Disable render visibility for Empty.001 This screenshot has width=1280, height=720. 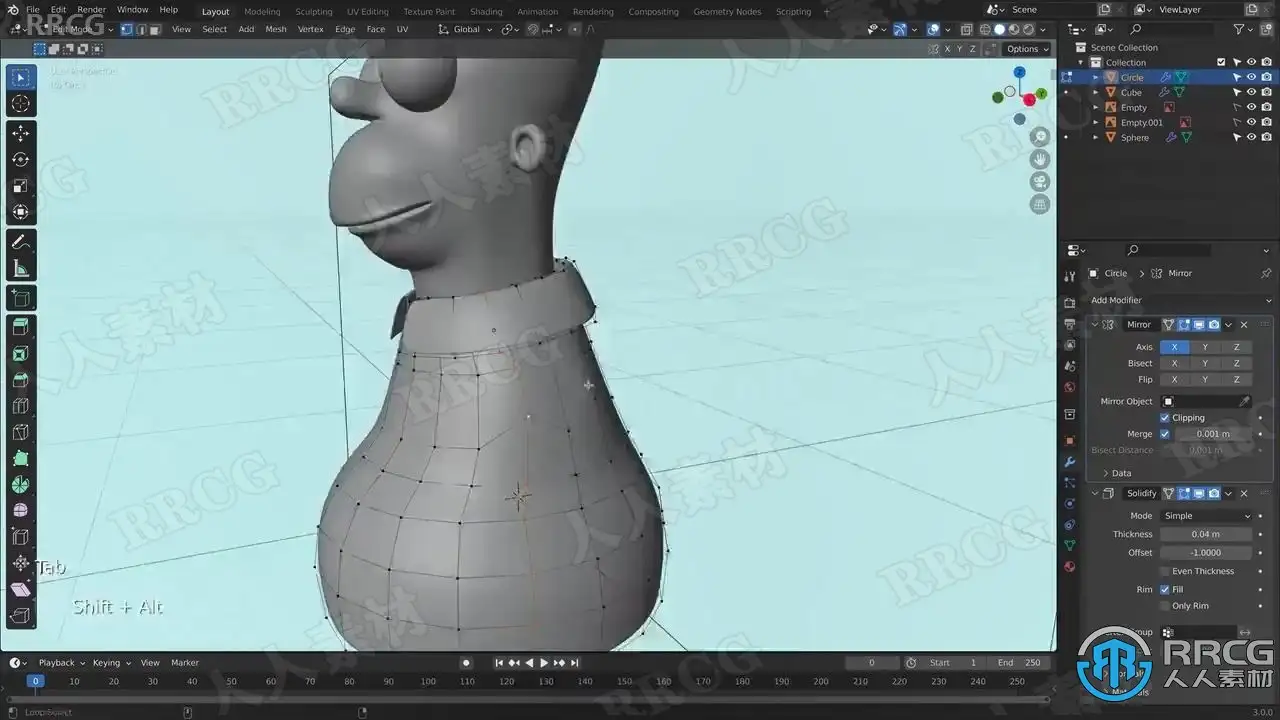[1265, 122]
